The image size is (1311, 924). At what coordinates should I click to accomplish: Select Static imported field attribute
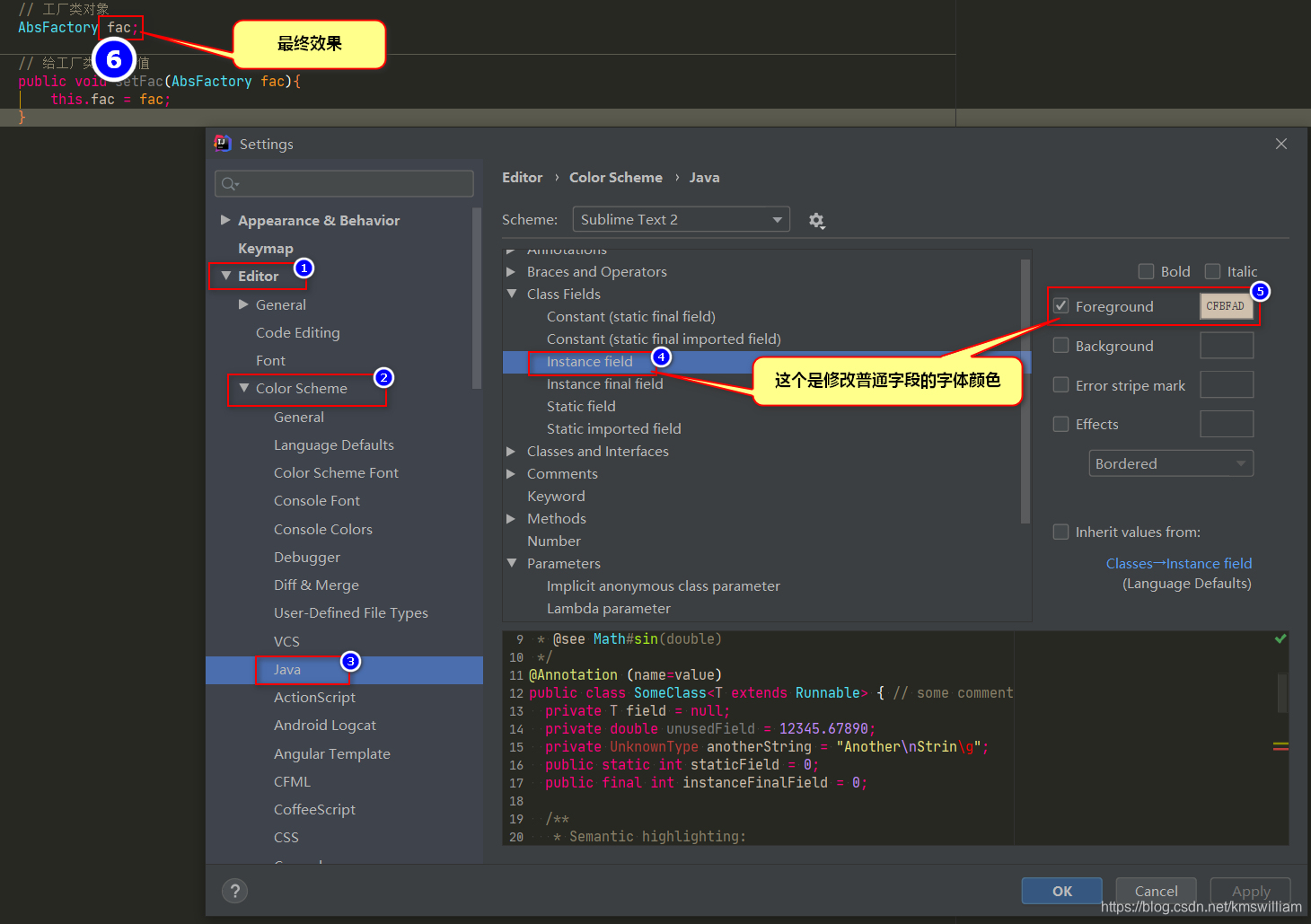(x=613, y=428)
